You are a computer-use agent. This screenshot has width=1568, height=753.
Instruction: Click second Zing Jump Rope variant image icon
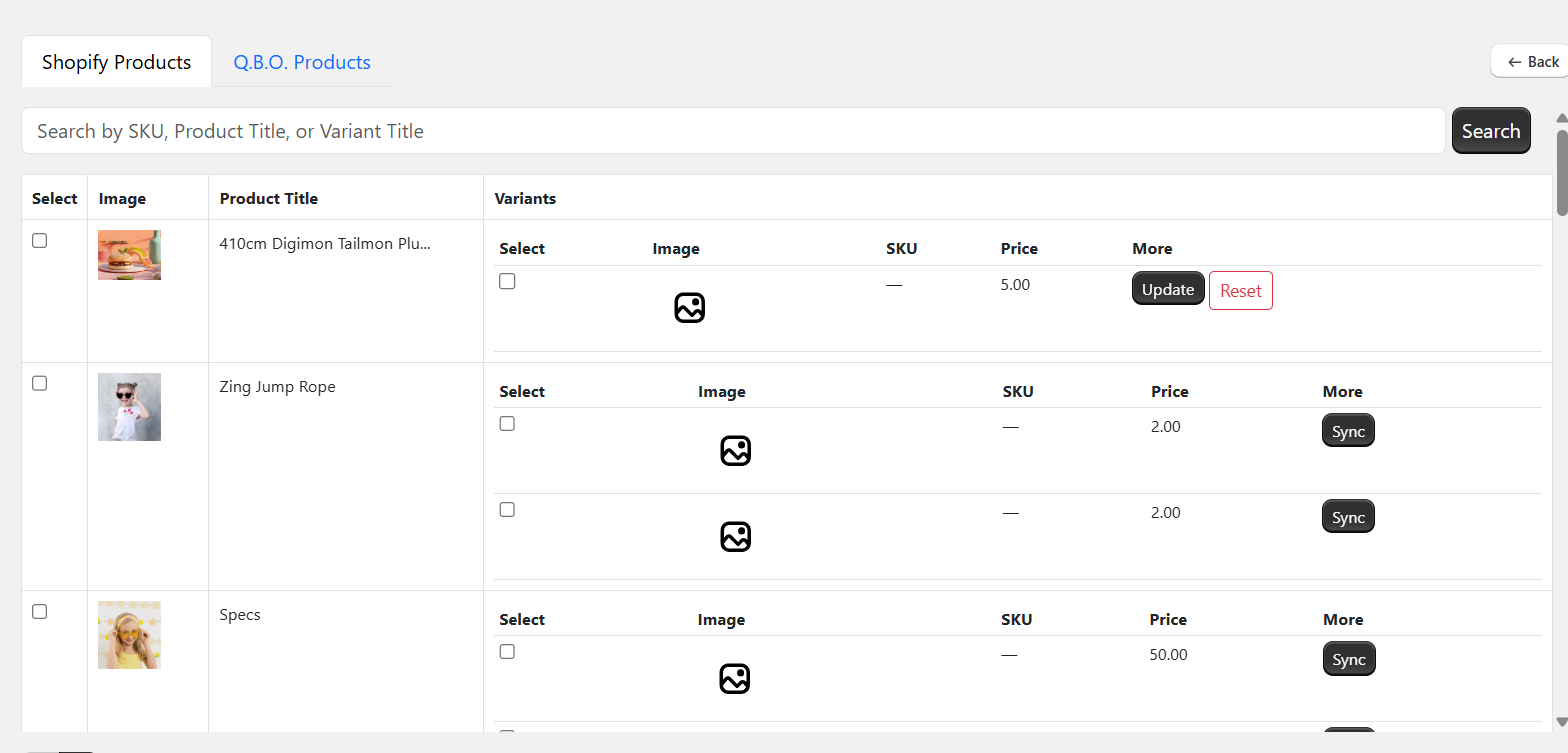click(x=735, y=537)
